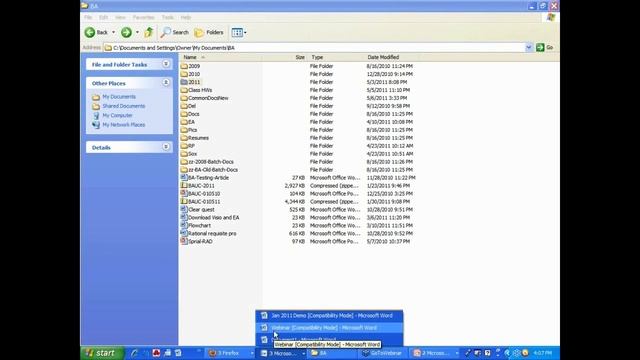This screenshot has width=640, height=360.
Task: Select the Spiral-RAD PowerPoint file icon
Action: pos(184,241)
